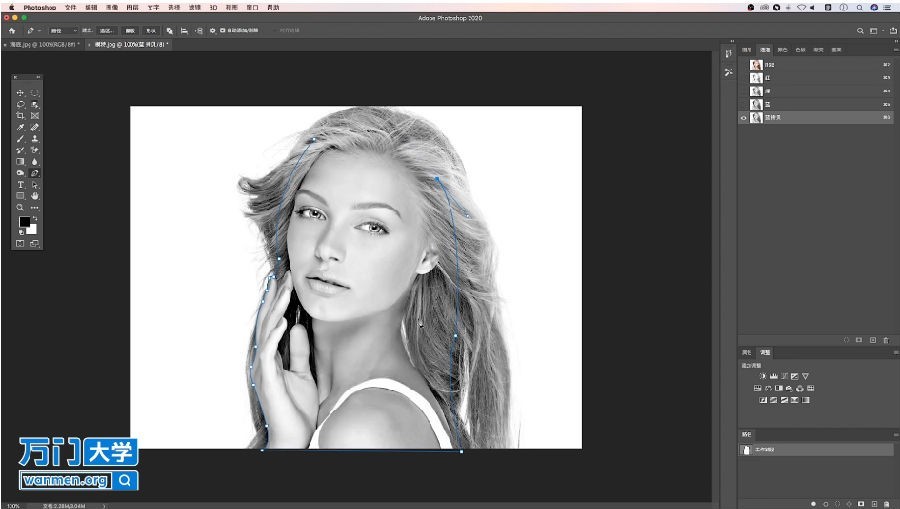
Task: Select the Move tool
Action: click(20, 93)
